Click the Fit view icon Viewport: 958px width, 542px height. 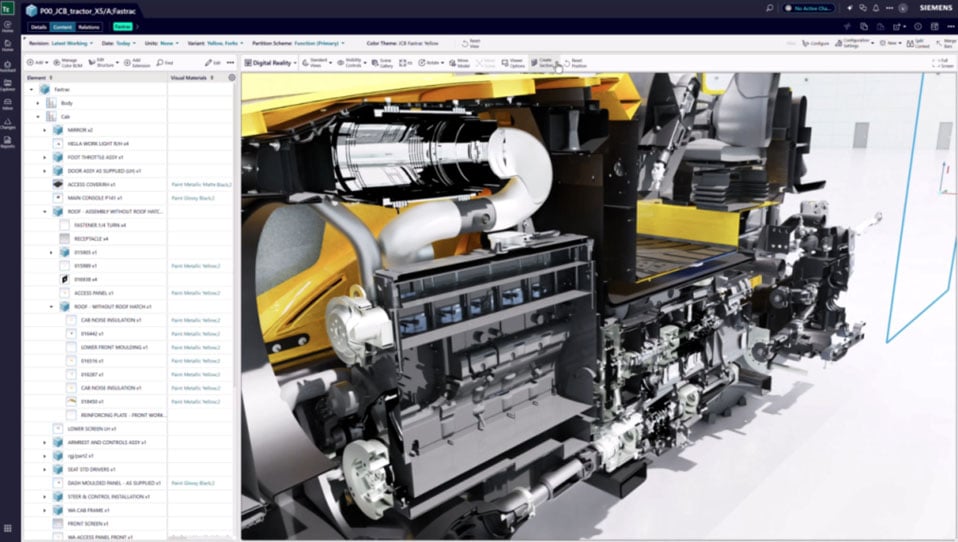[x=406, y=62]
